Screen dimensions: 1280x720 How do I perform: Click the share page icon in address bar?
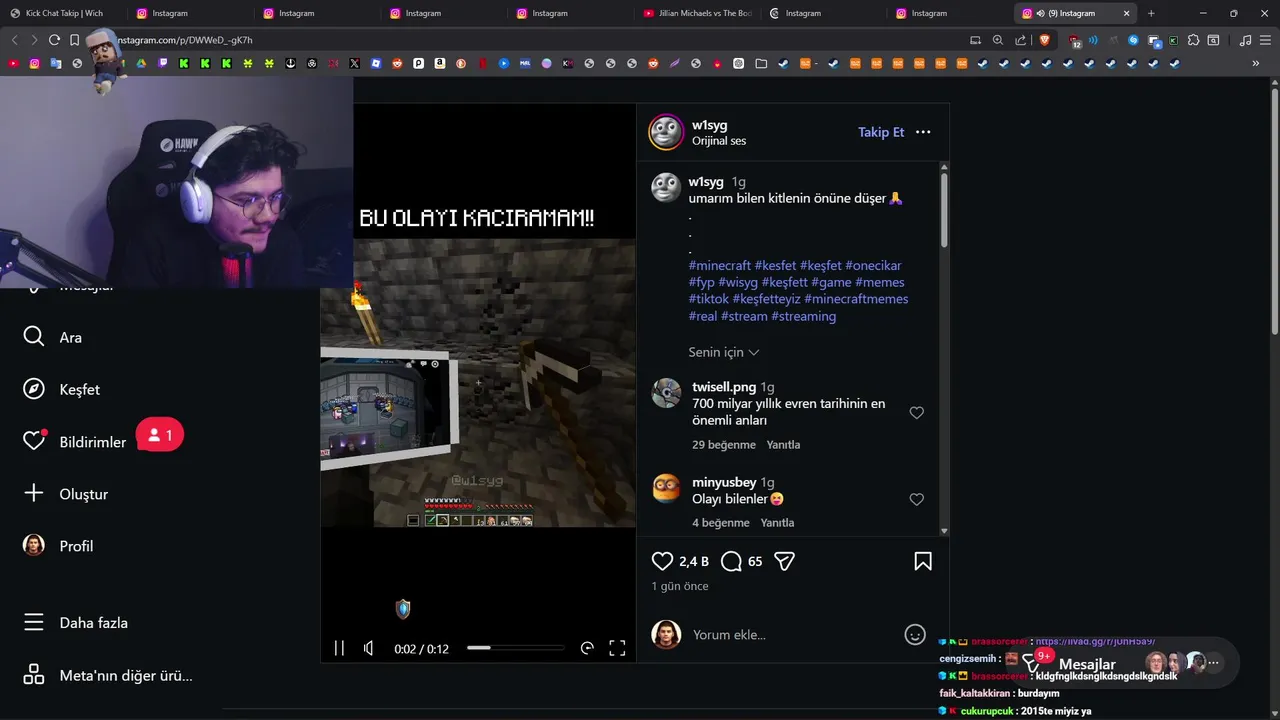(1020, 40)
